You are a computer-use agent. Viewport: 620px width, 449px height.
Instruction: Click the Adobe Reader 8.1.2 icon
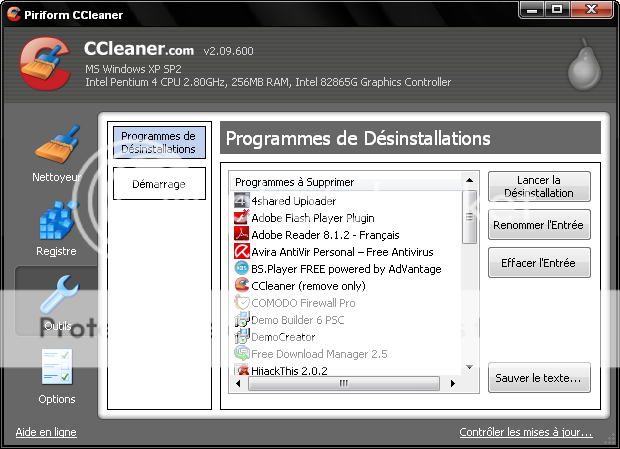242,234
